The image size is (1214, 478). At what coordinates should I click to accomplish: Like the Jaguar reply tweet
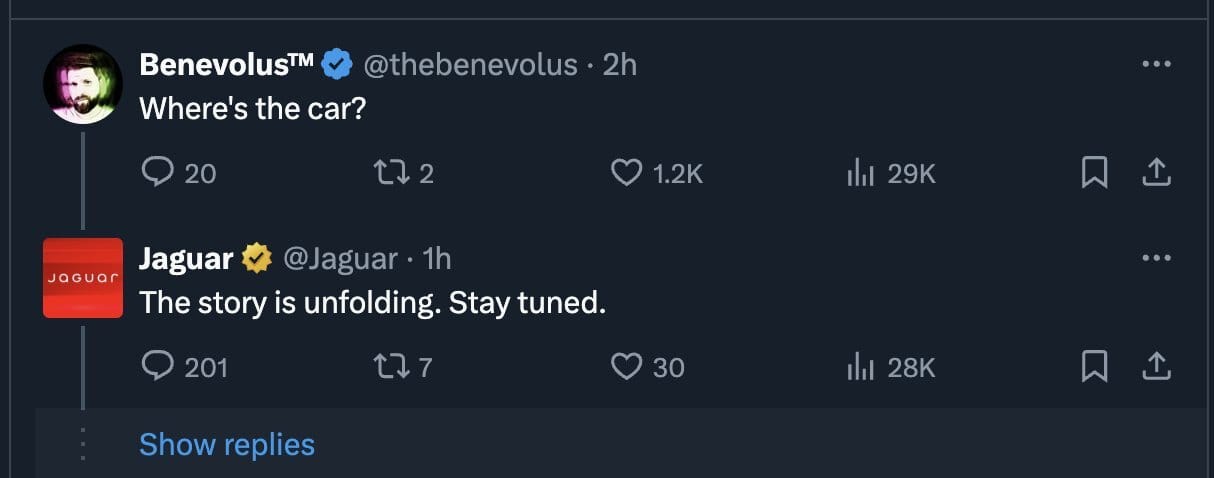627,367
